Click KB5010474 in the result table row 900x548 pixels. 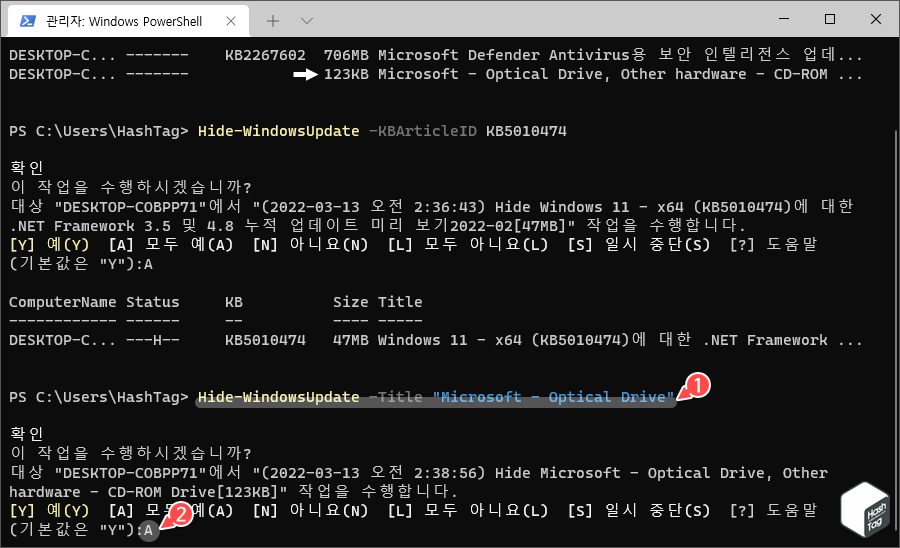265,340
